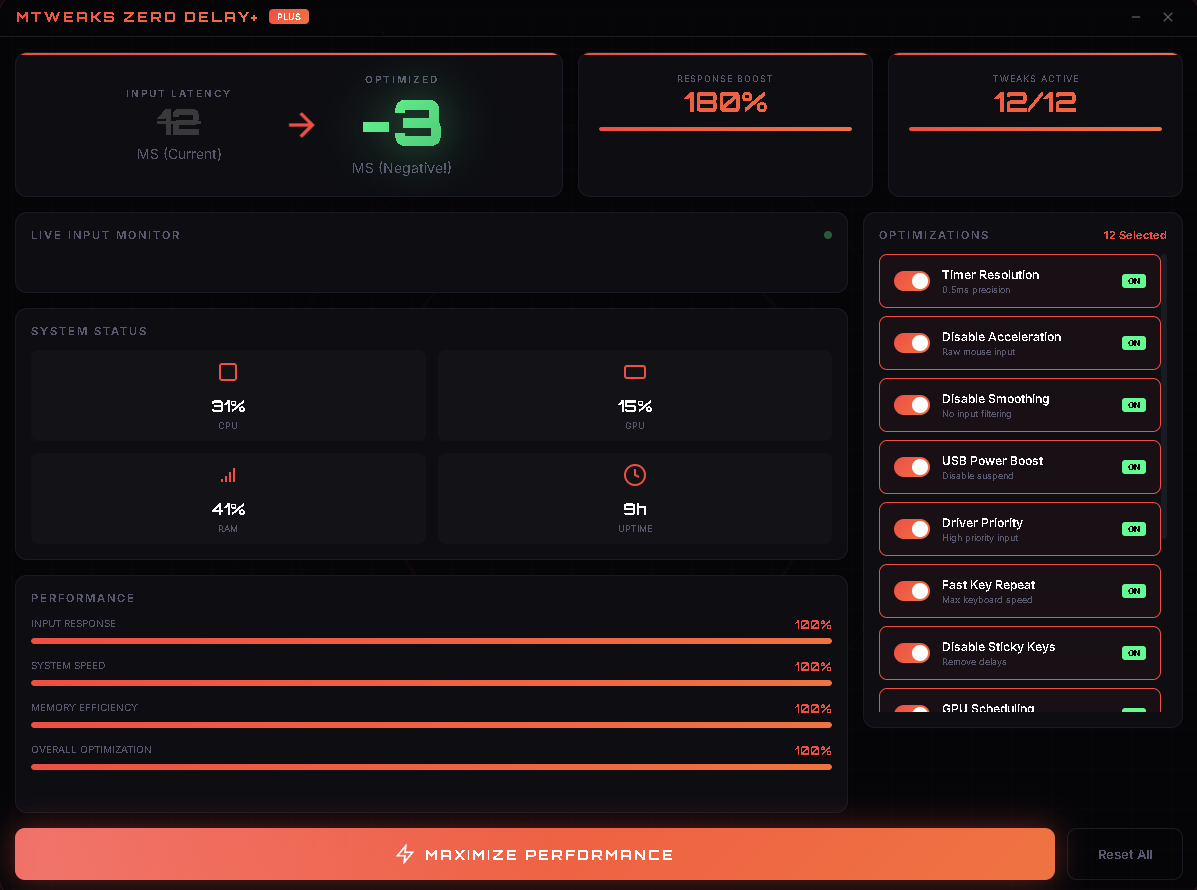1197x890 pixels.
Task: Disable the Disable Acceleration switch
Action: (x=911, y=343)
